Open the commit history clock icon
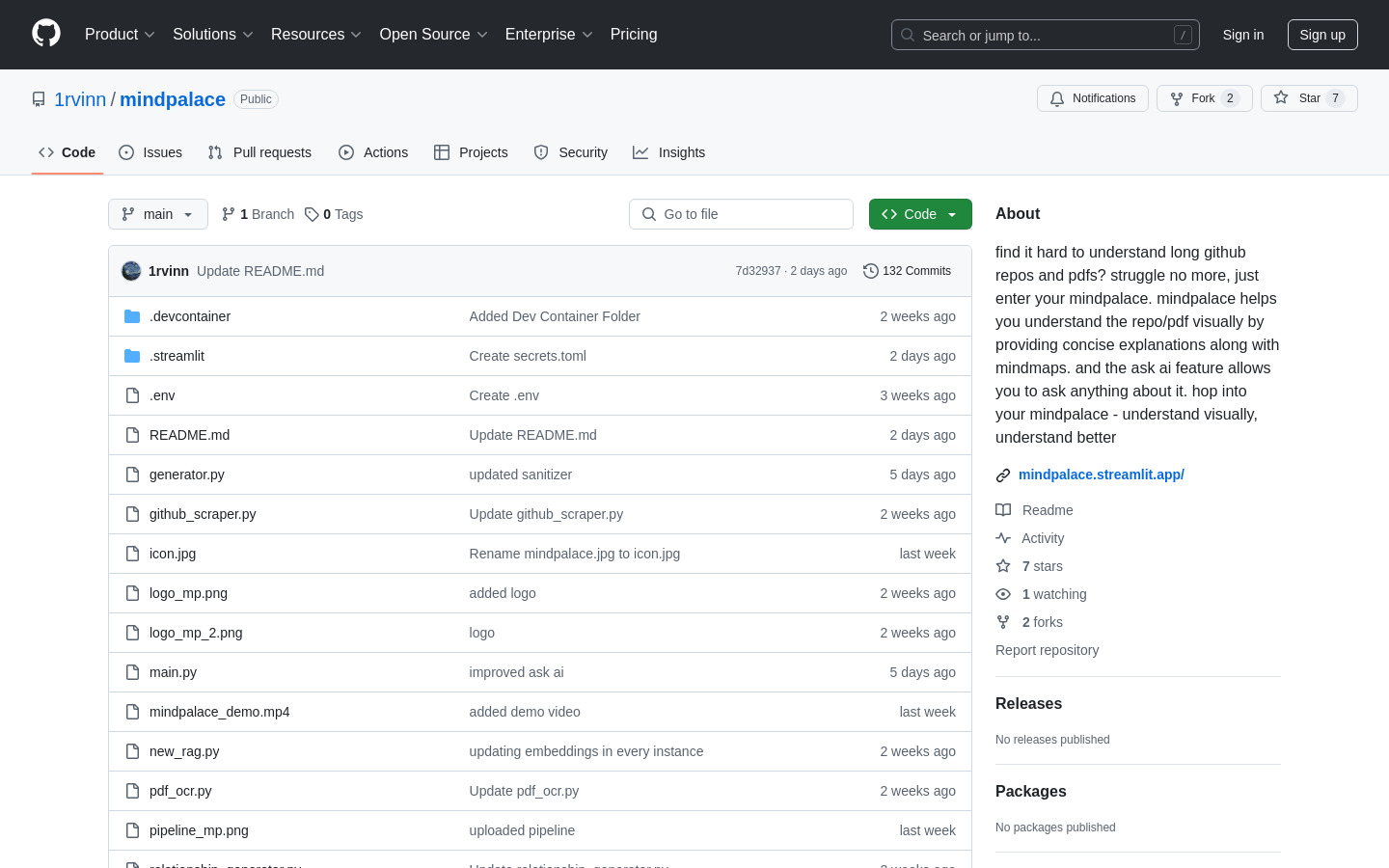1389x868 pixels. point(870,271)
